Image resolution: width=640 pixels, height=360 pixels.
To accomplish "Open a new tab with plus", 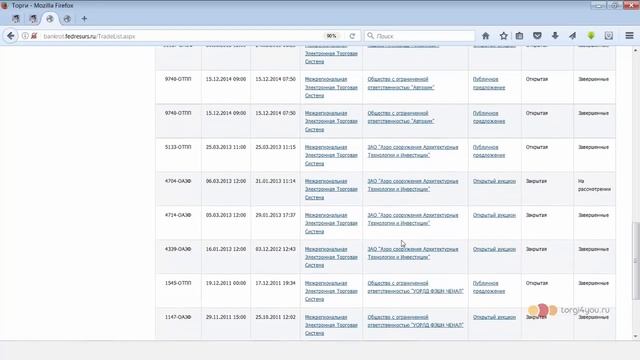I will (x=84, y=19).
